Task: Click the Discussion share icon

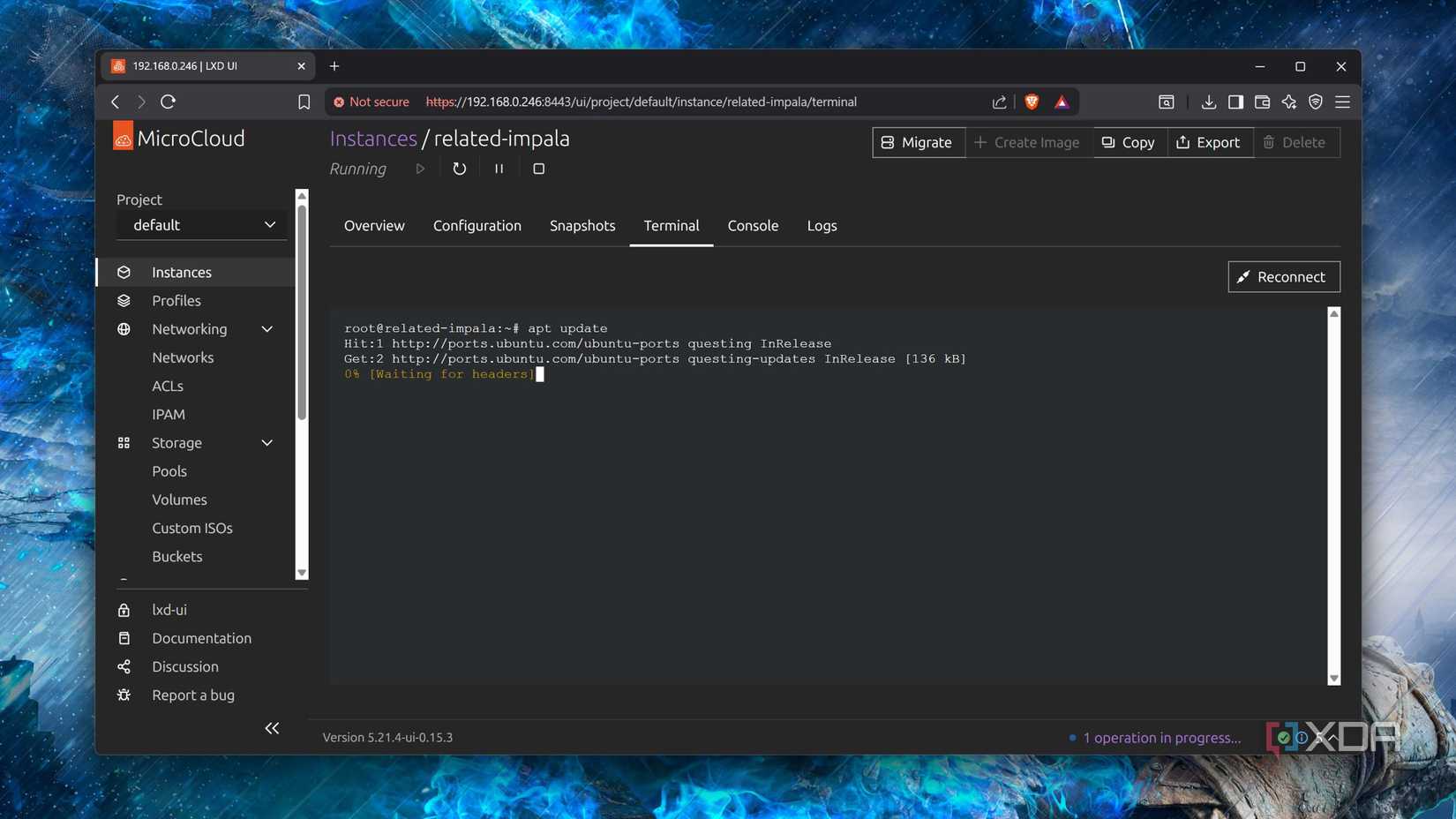Action: (x=124, y=666)
